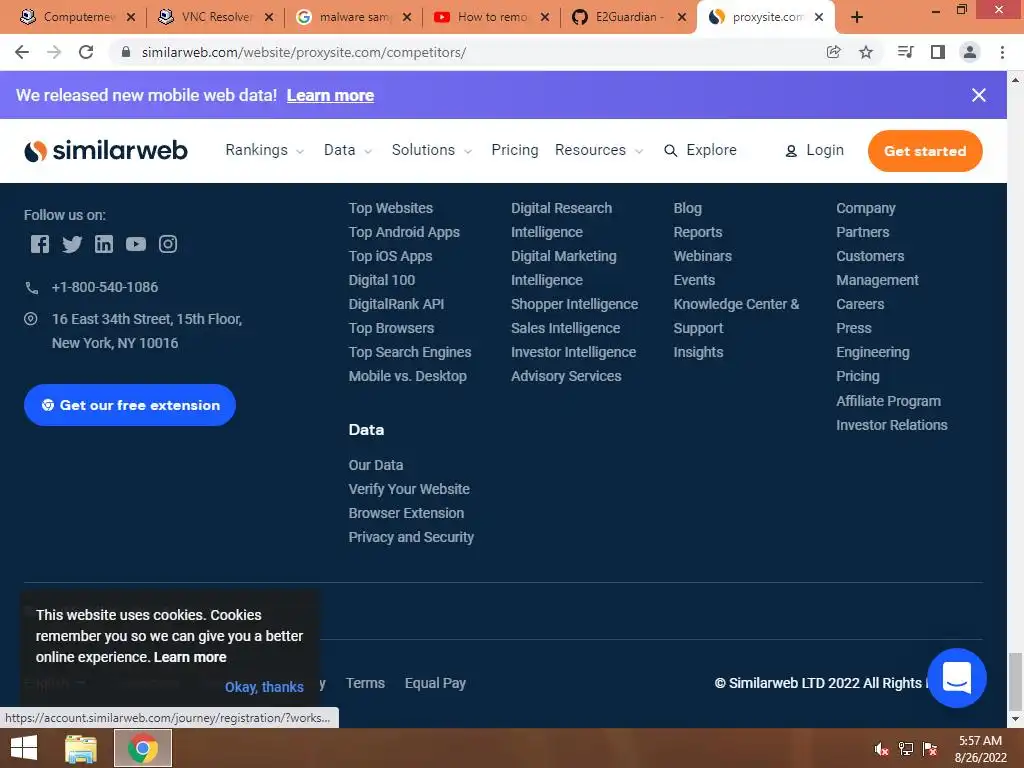View site security lock info
1024x768 pixels.
[126, 52]
